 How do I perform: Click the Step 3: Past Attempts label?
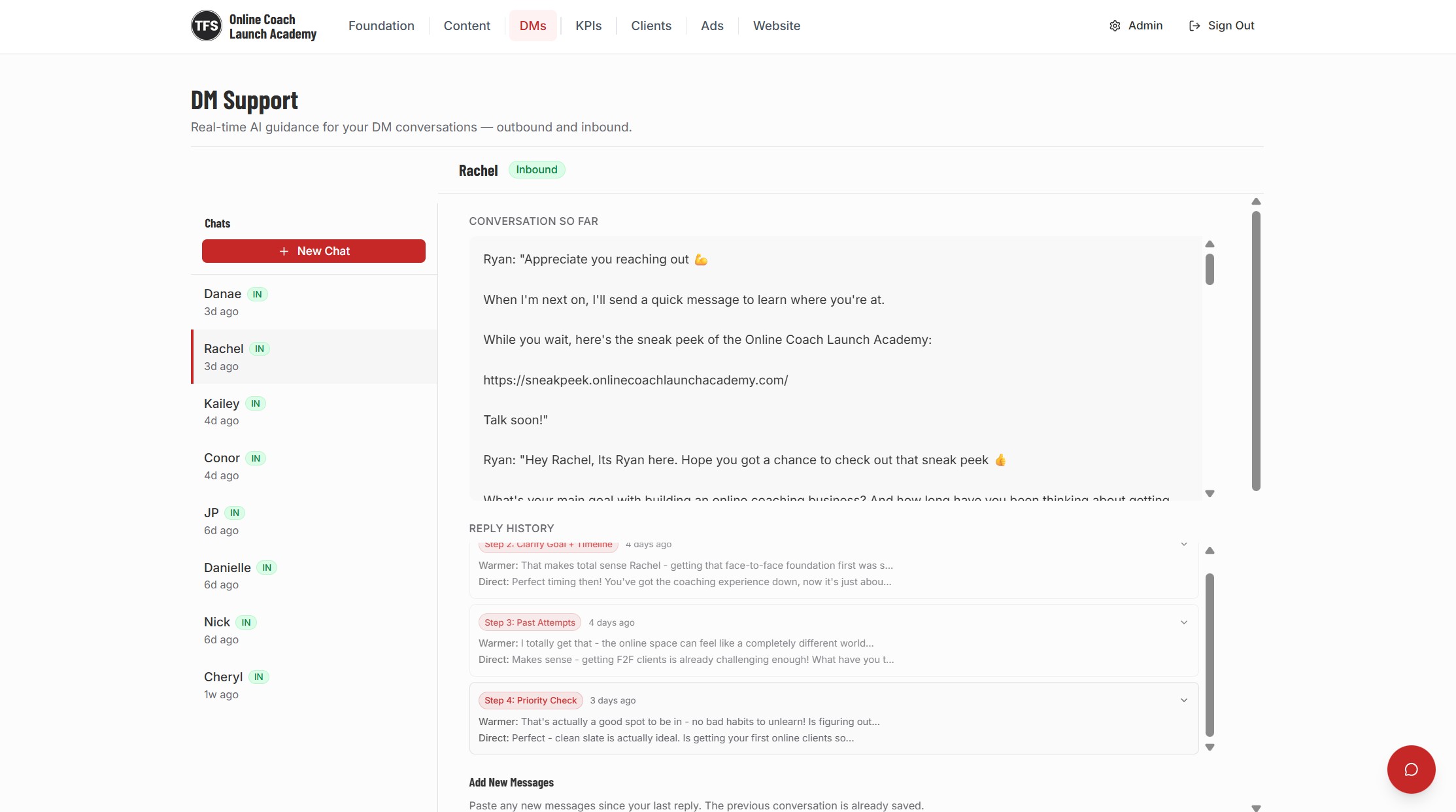point(530,622)
